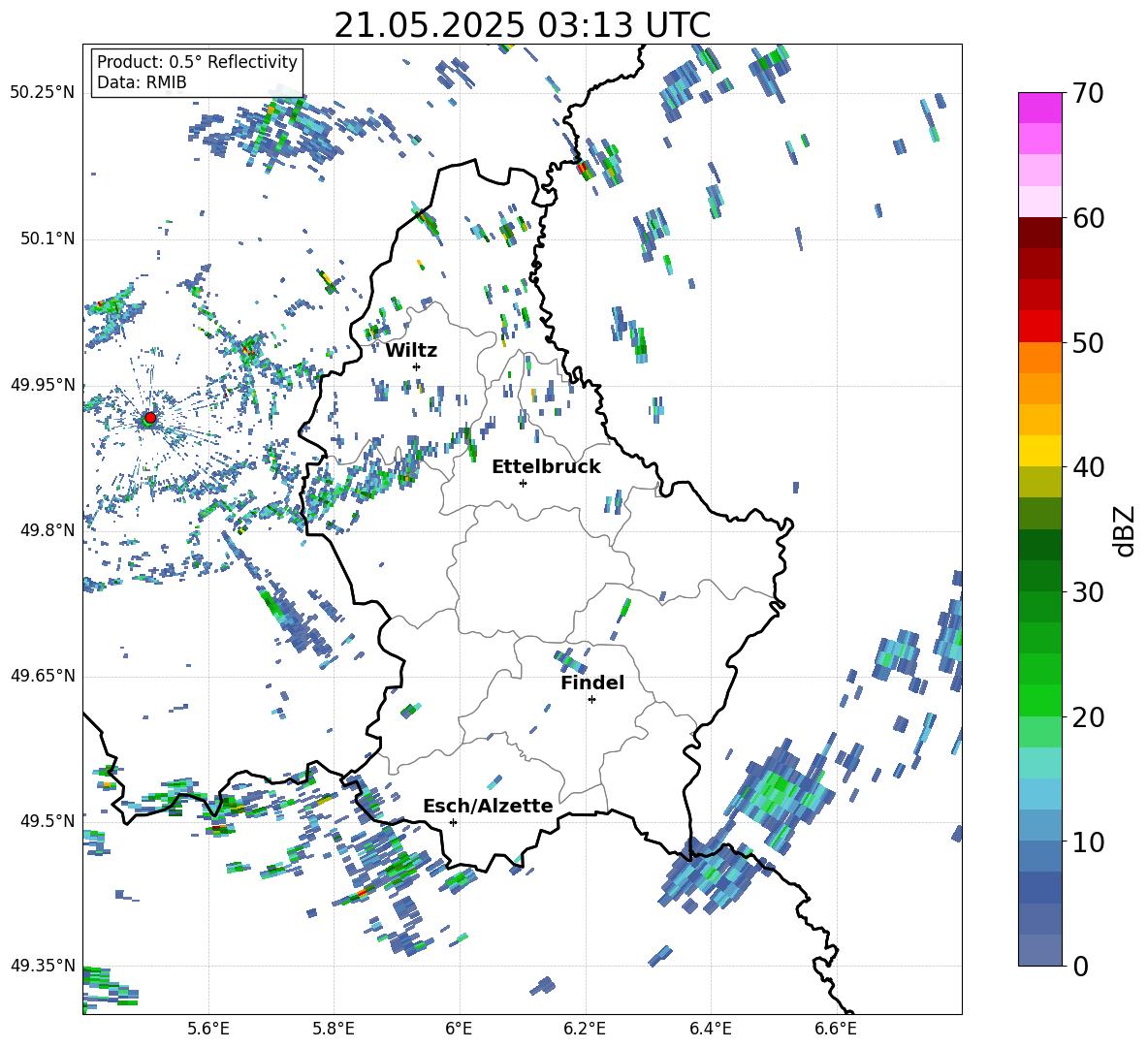The height and width of the screenshot is (1048, 1148).
Task: Click 'Product: 0.5° Reflectivity' legend text
Action: 197,61
